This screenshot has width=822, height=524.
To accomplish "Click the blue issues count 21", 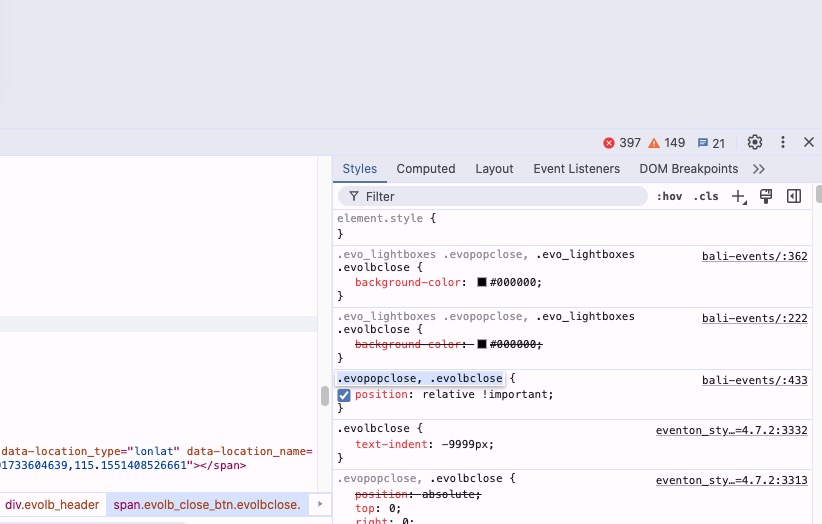I will click(711, 143).
